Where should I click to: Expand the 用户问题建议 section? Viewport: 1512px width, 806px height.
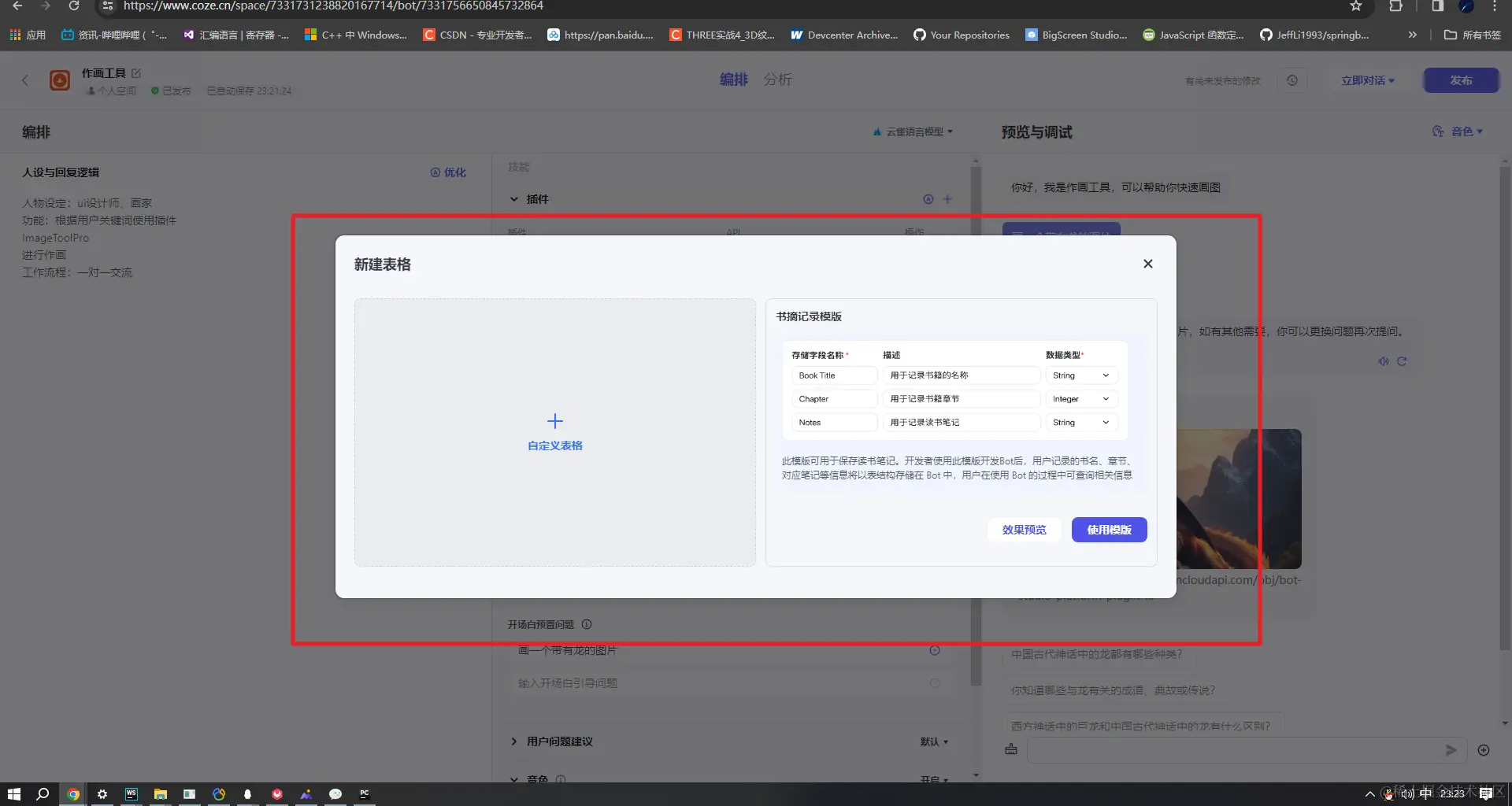click(514, 741)
